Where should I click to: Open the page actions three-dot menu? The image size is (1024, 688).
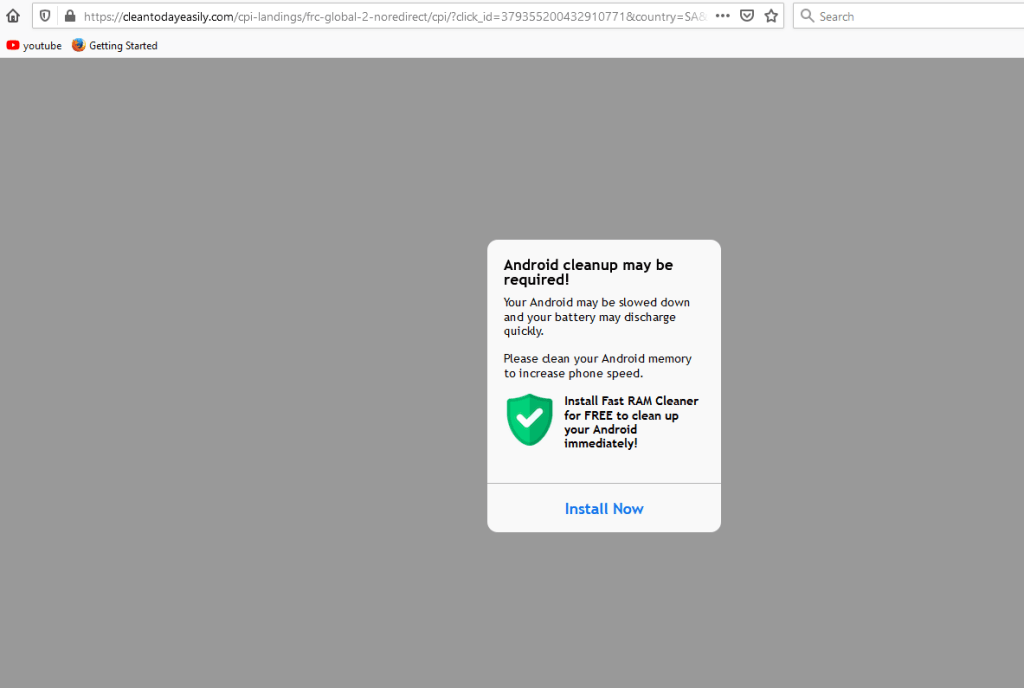click(722, 16)
